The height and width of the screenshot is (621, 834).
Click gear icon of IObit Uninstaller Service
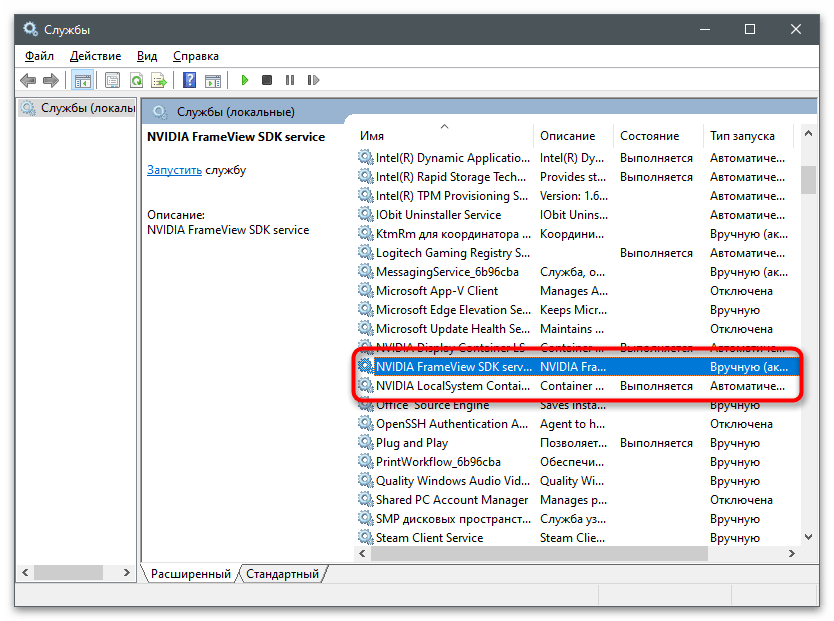[x=365, y=214]
